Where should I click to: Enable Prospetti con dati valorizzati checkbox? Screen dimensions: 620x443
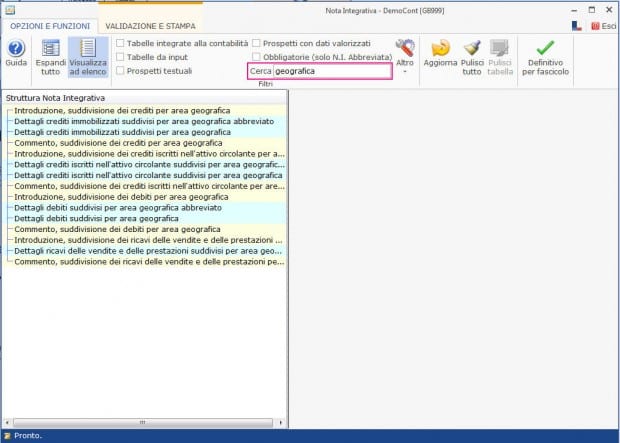(256, 43)
